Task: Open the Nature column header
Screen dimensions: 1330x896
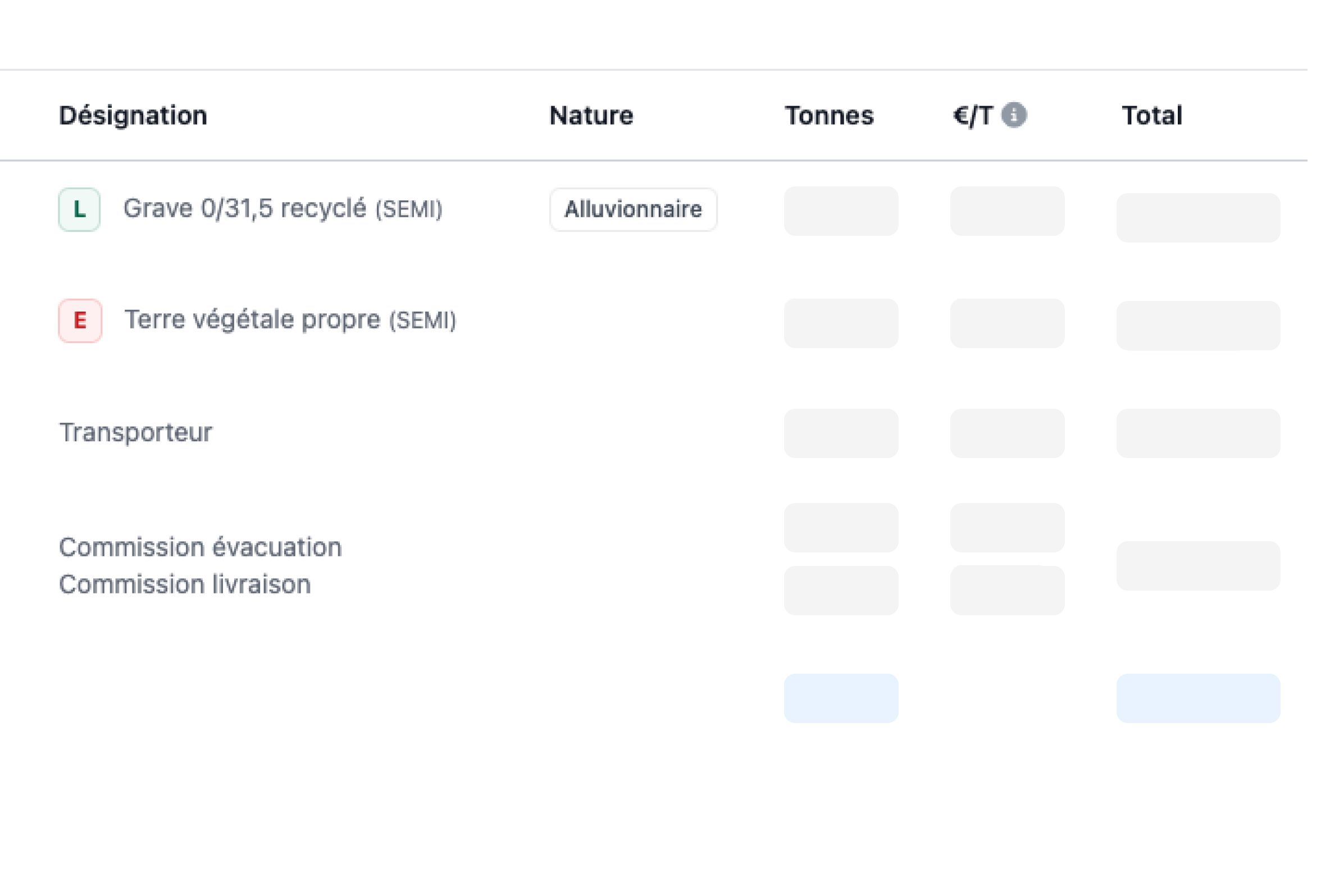Action: click(590, 116)
